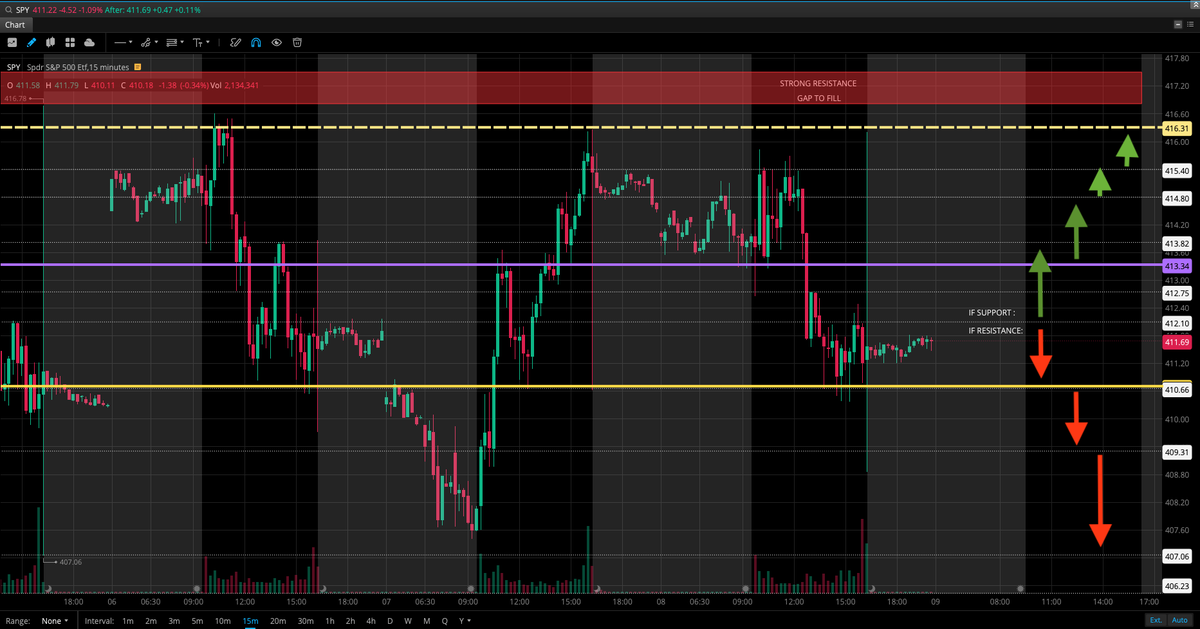Toggle the Ext. extended hours button
Screen dimensions: 1200x629
[1155, 621]
